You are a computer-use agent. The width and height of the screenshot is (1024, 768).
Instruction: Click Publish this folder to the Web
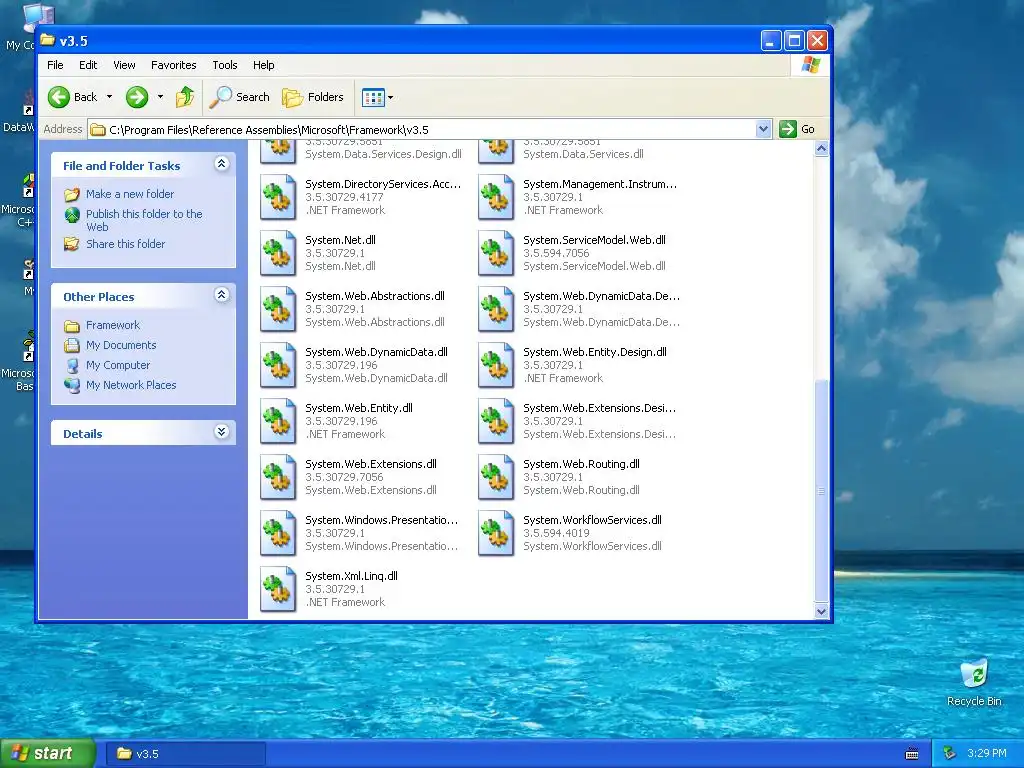click(144, 220)
